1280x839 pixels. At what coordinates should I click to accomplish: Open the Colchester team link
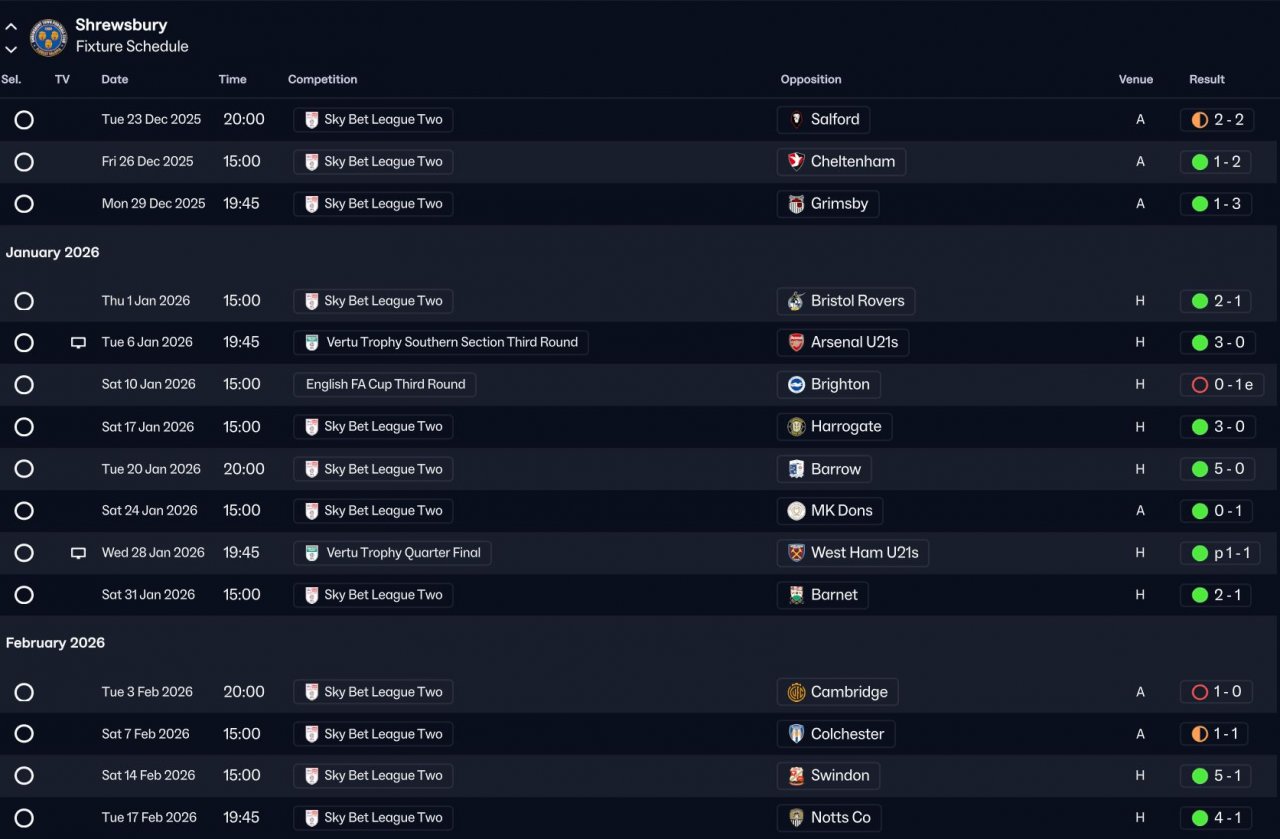836,734
